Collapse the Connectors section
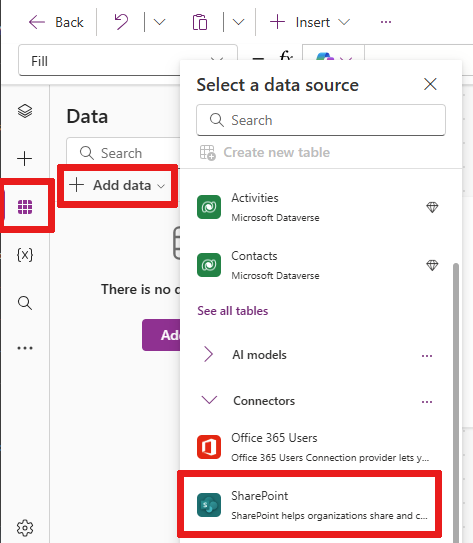This screenshot has height=543, width=473. coord(209,400)
